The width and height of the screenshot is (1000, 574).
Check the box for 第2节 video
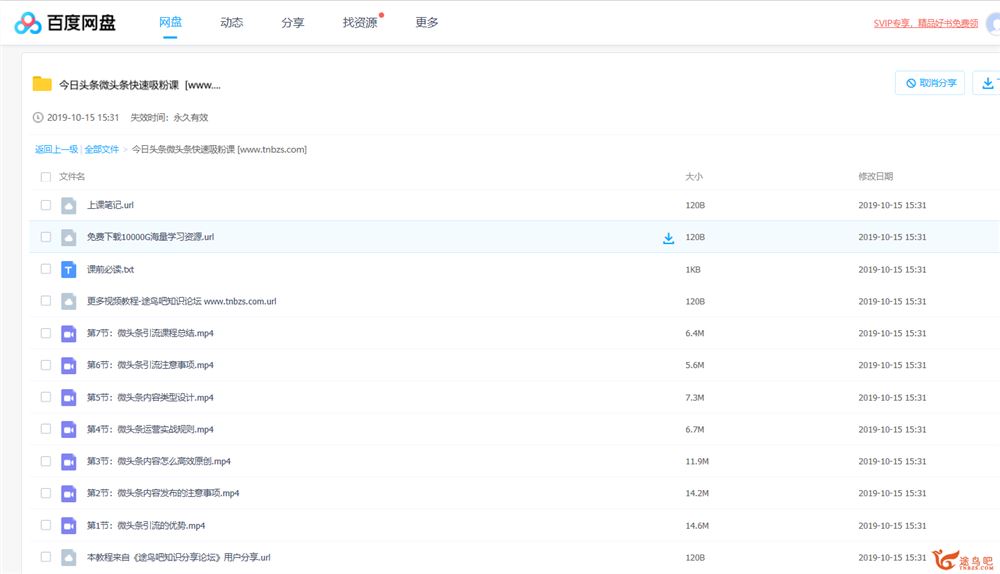coord(45,492)
